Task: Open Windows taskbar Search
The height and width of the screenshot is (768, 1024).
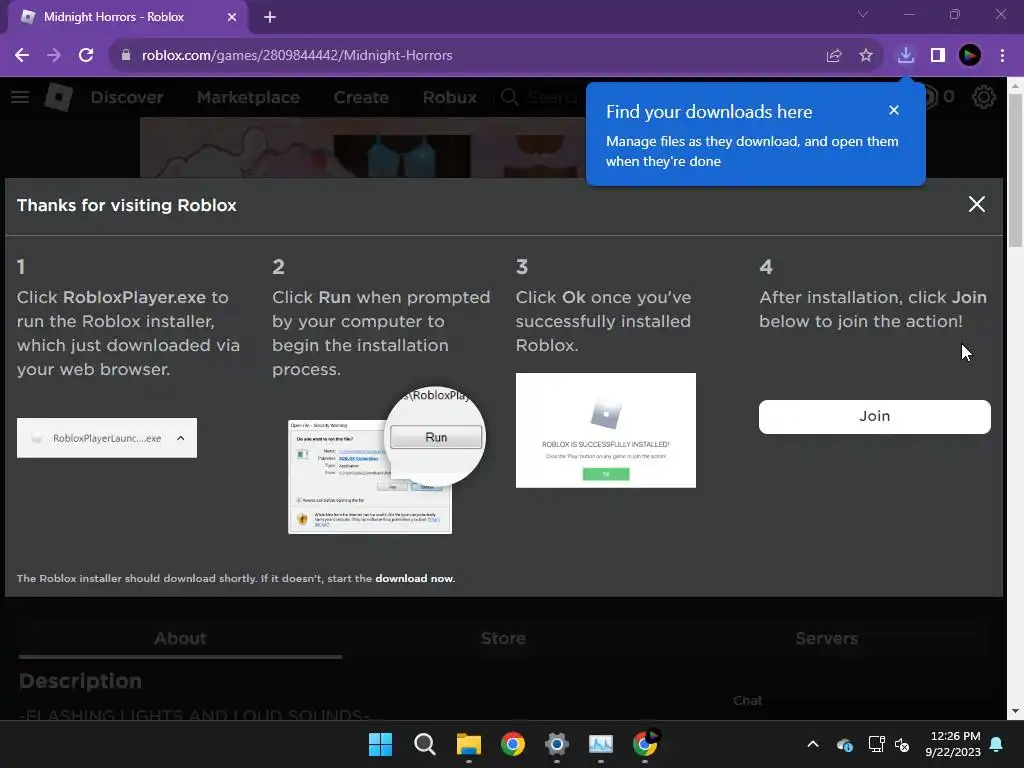Action: click(x=424, y=744)
